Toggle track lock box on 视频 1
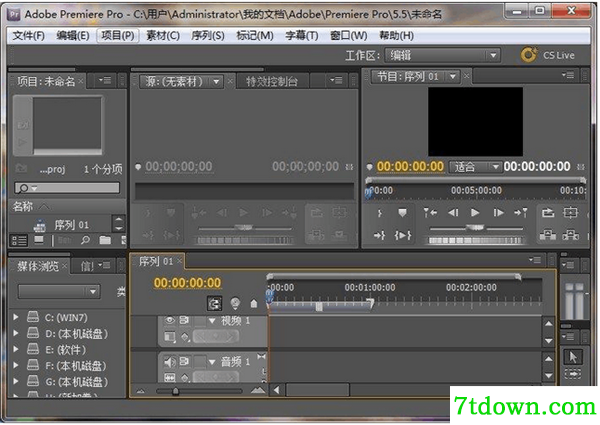The image size is (600, 425). [199, 320]
